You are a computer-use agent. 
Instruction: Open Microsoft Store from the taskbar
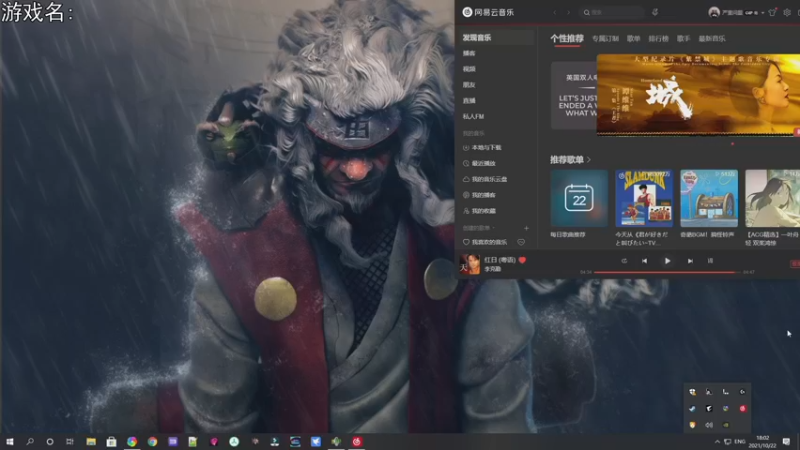point(111,441)
